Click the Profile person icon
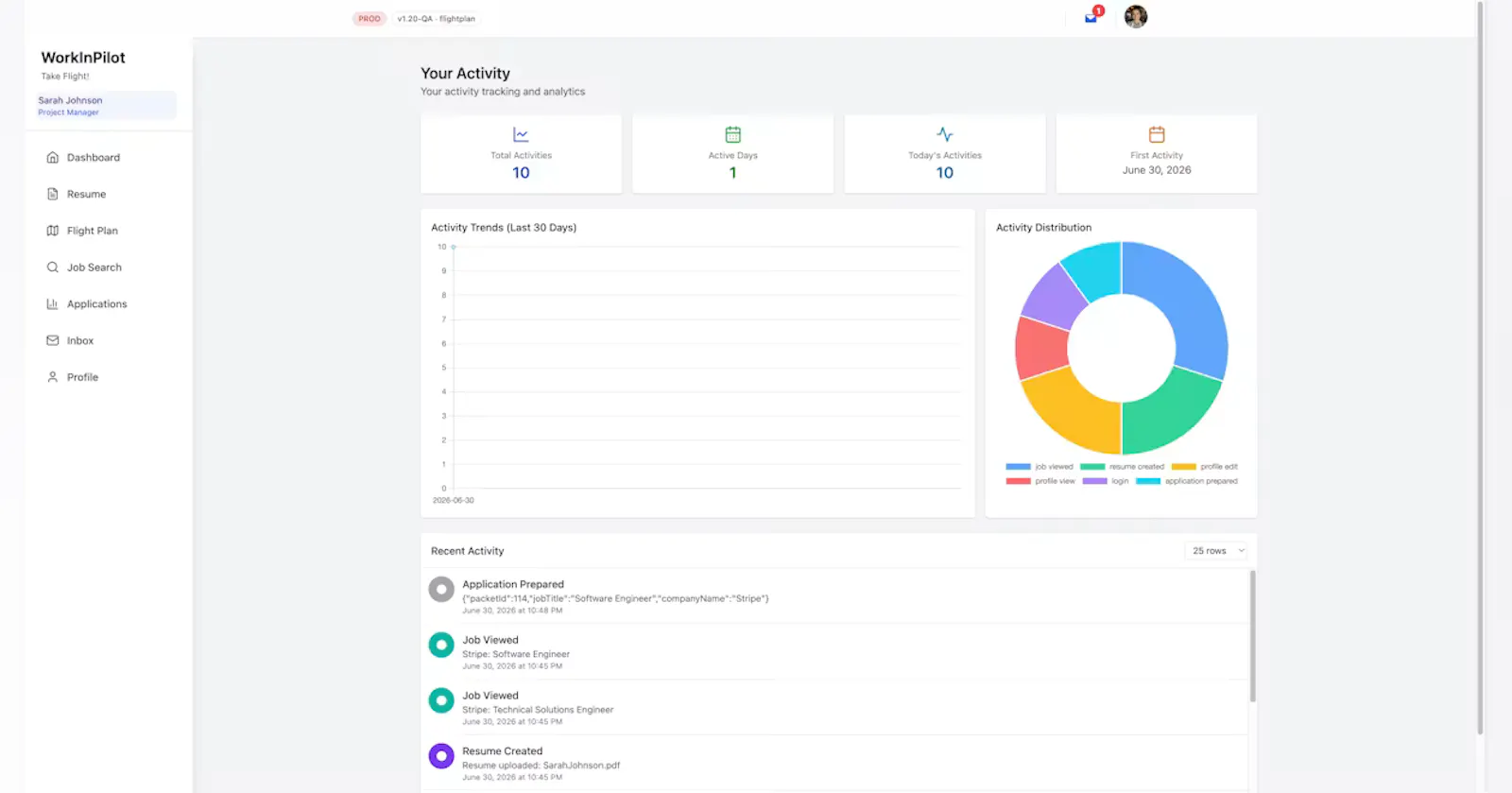Screen dimensions: 1512x793 (x=53, y=377)
